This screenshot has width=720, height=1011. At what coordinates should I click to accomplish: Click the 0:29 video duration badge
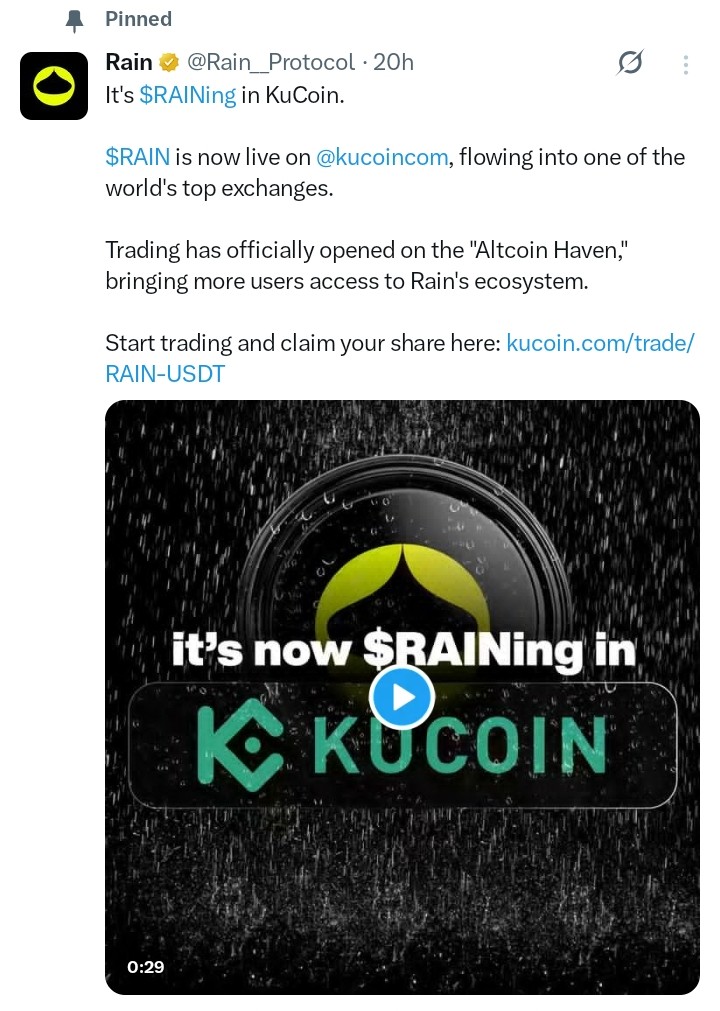point(146,967)
